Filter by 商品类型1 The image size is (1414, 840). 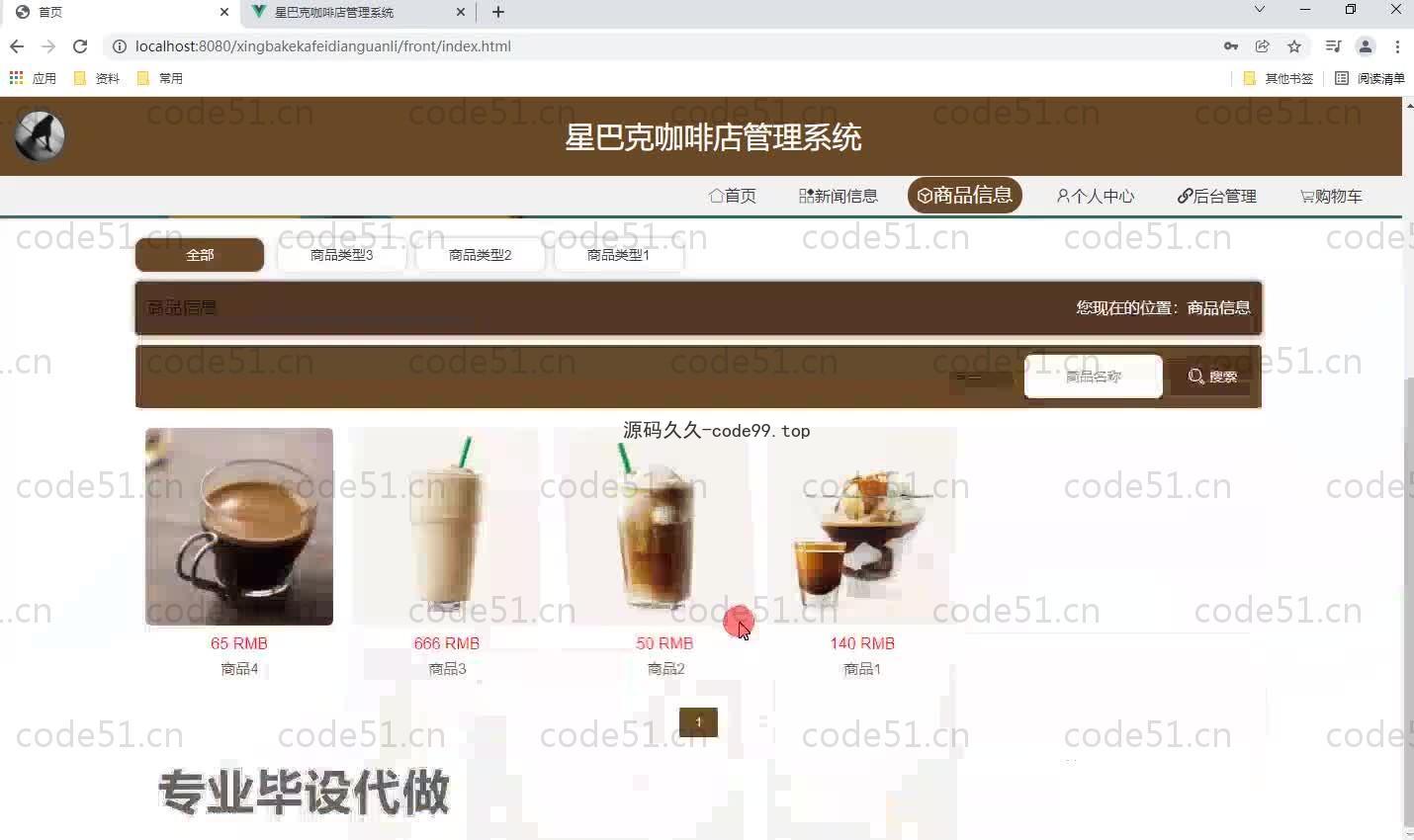pyautogui.click(x=618, y=255)
